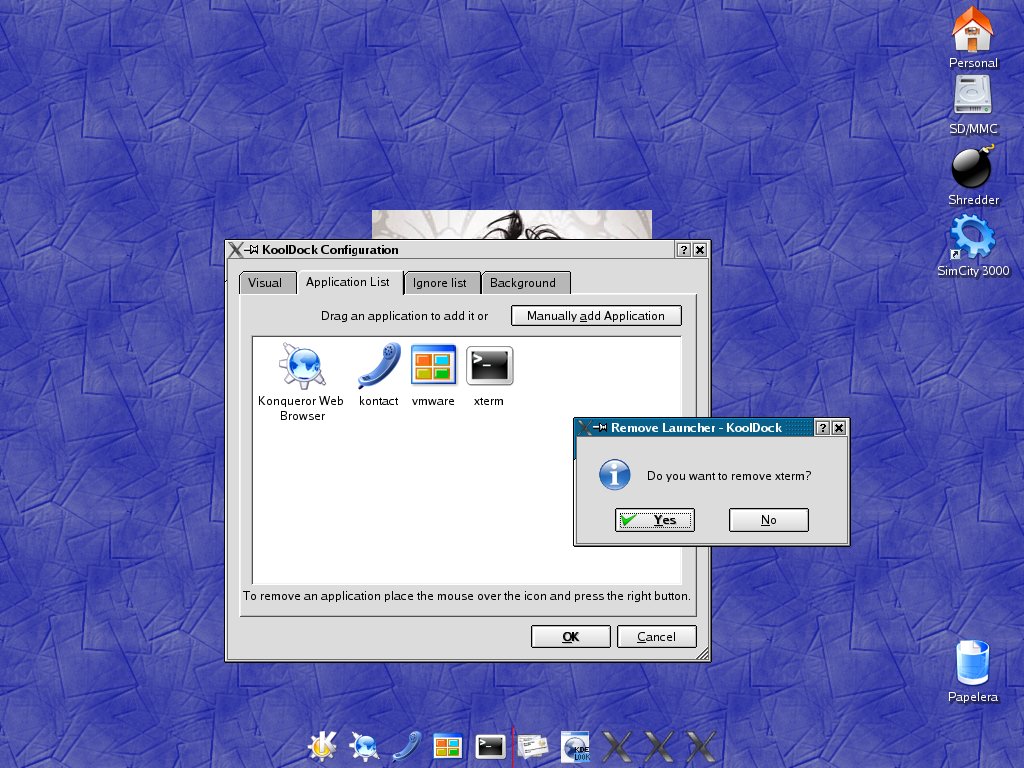Click 'Drag an application to add it or' label
This screenshot has width=1024, height=768.
point(404,316)
